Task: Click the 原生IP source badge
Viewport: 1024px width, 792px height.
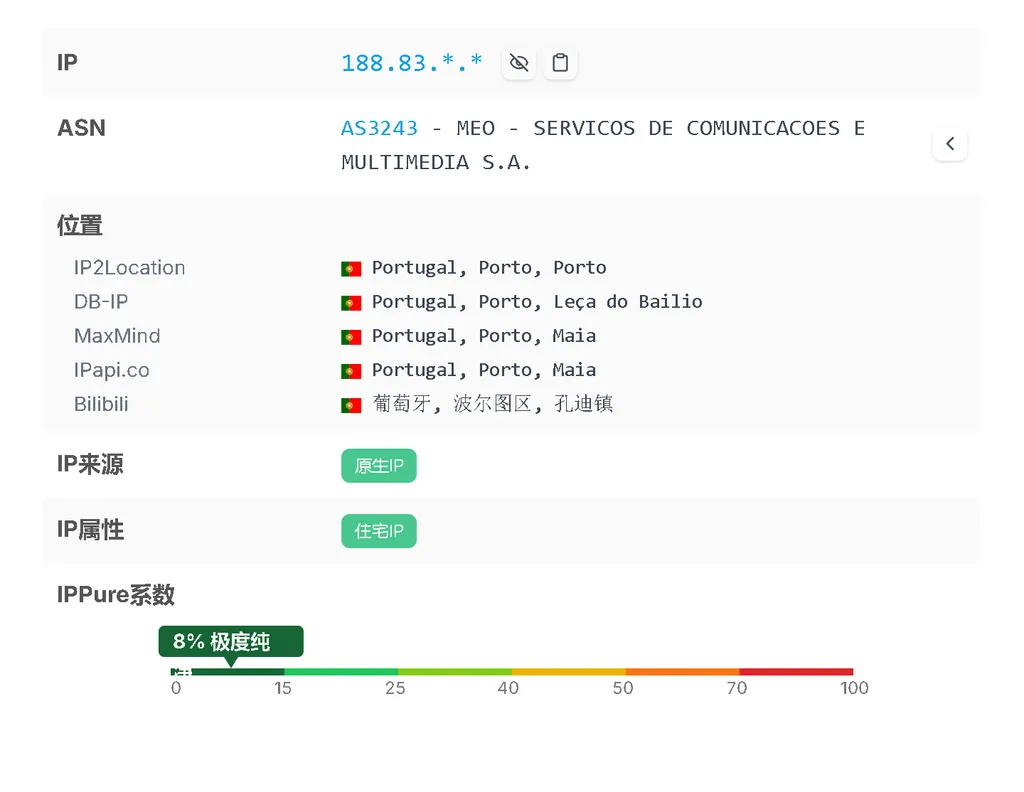Action: 379,466
